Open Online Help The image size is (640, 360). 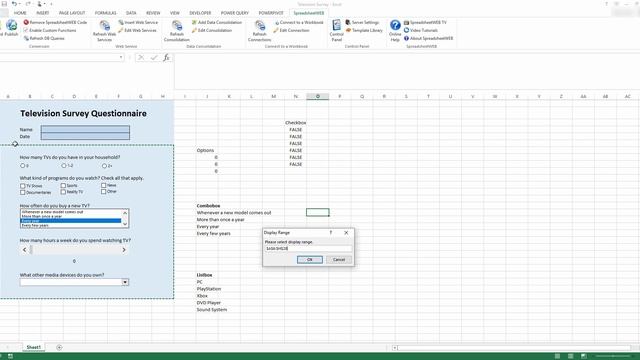pos(395,30)
